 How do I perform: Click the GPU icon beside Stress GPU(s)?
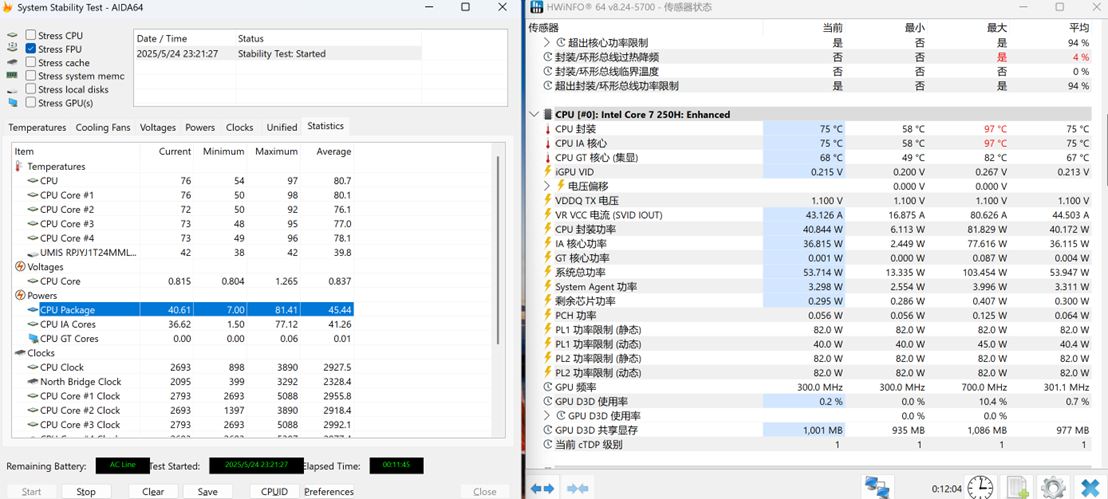(12, 103)
